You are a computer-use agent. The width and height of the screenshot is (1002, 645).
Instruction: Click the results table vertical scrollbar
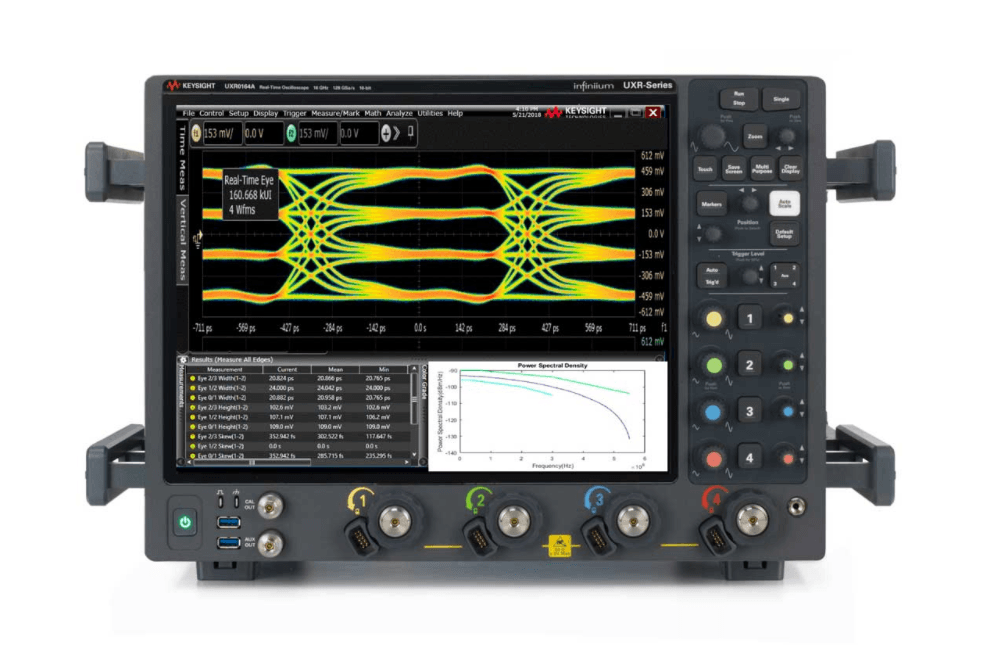pyautogui.click(x=414, y=411)
